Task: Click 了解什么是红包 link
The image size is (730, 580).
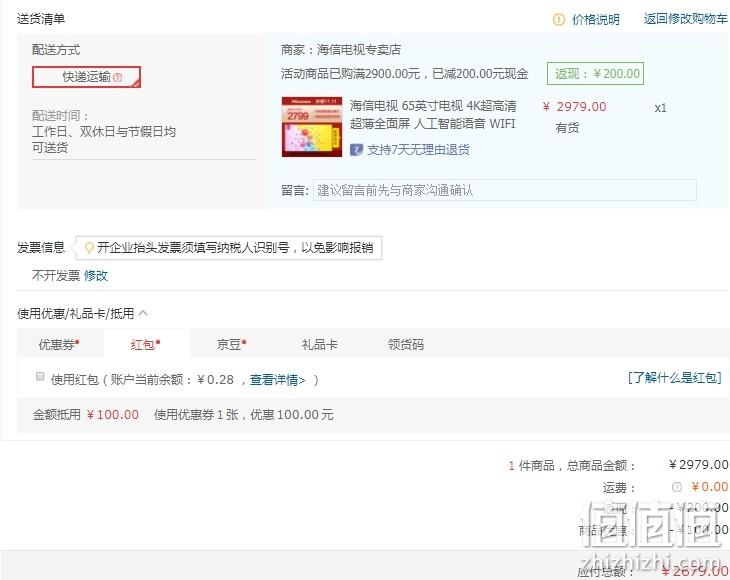Action: tap(675, 378)
